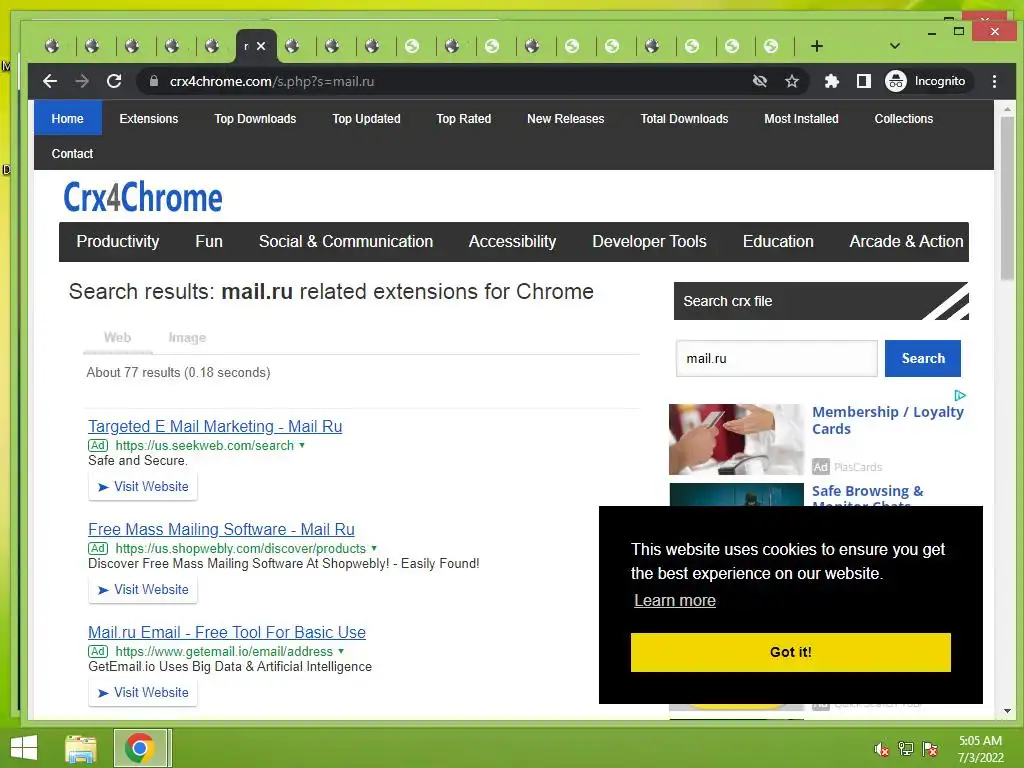The image size is (1024, 768).
Task: Browse the Education category
Action: [778, 241]
